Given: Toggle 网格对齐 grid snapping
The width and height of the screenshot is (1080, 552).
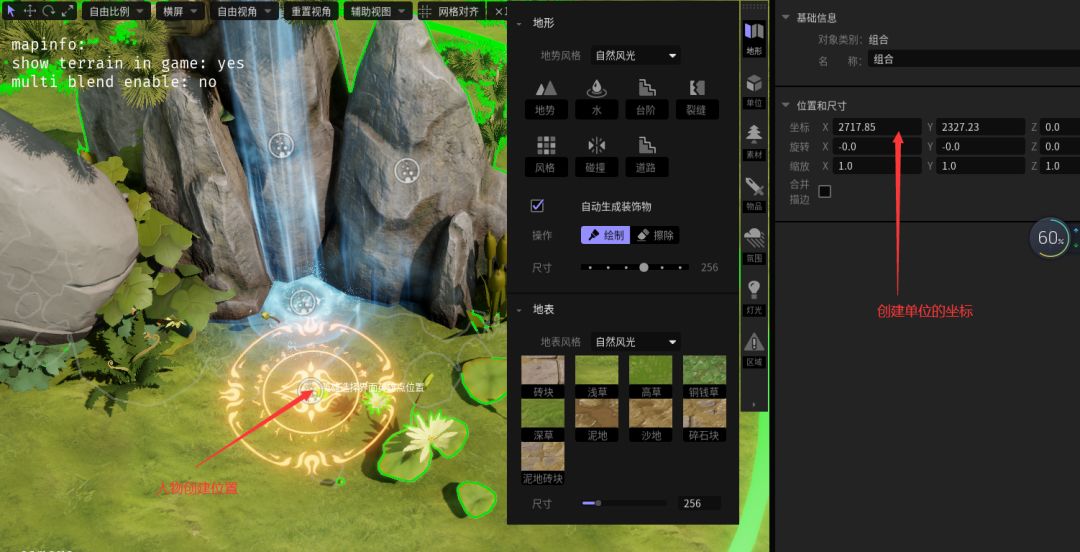Looking at the screenshot, I should coord(451,11).
